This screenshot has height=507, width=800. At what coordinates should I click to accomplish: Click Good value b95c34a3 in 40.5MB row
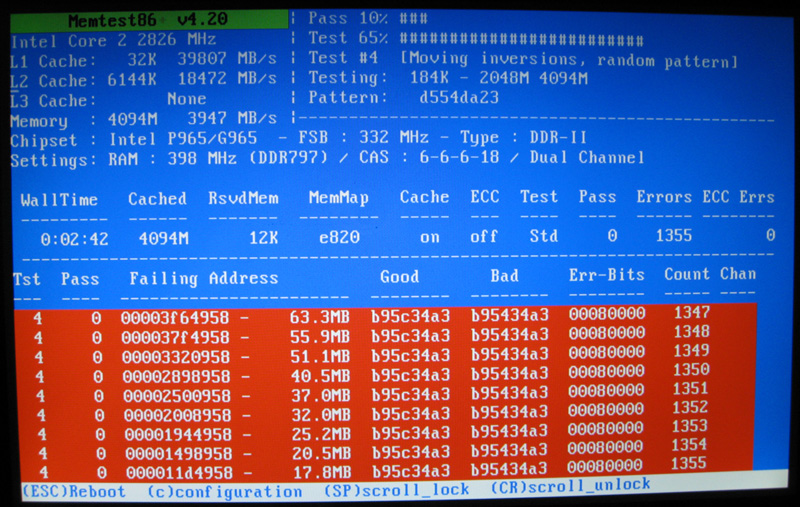coord(411,375)
